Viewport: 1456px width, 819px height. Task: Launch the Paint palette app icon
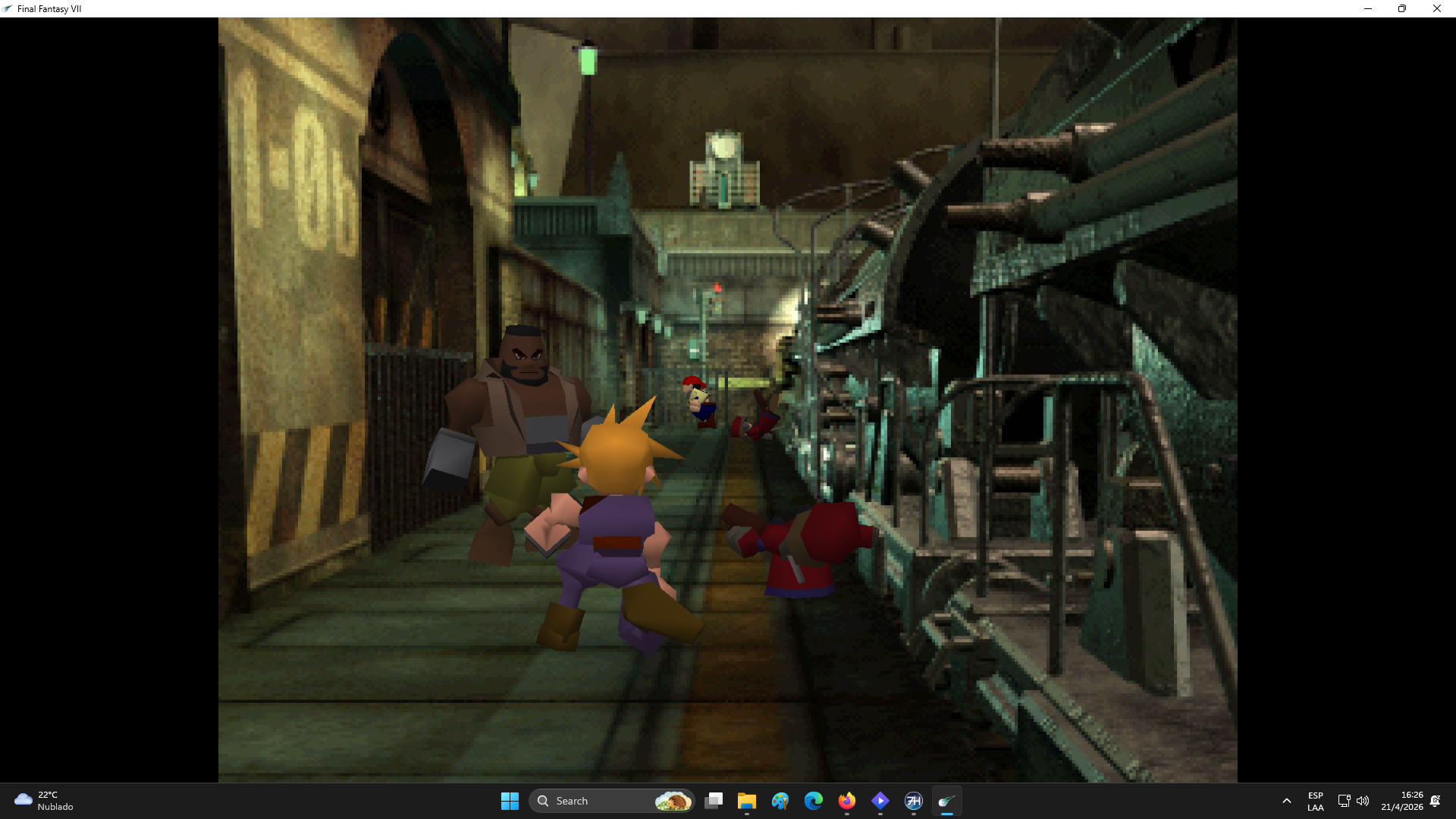pos(780,801)
